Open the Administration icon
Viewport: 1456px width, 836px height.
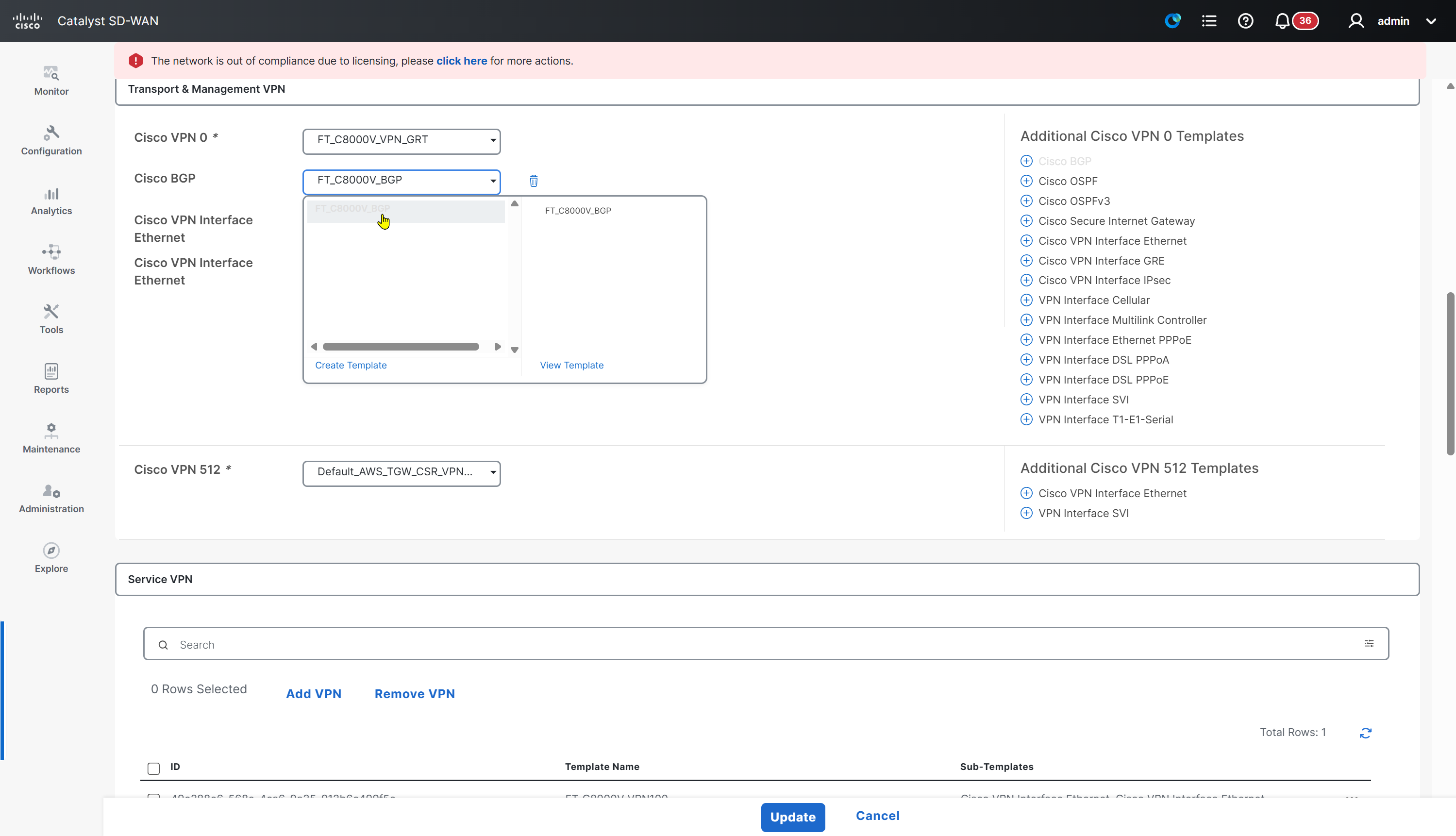[51, 491]
